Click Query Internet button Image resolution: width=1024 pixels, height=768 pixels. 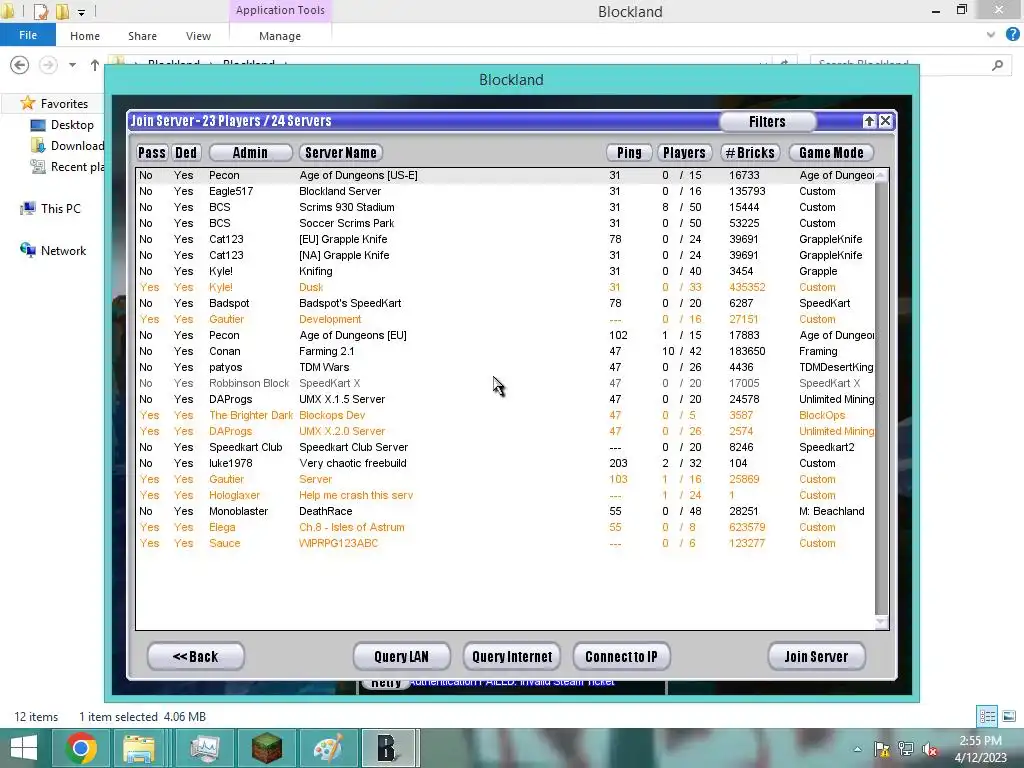[512, 656]
